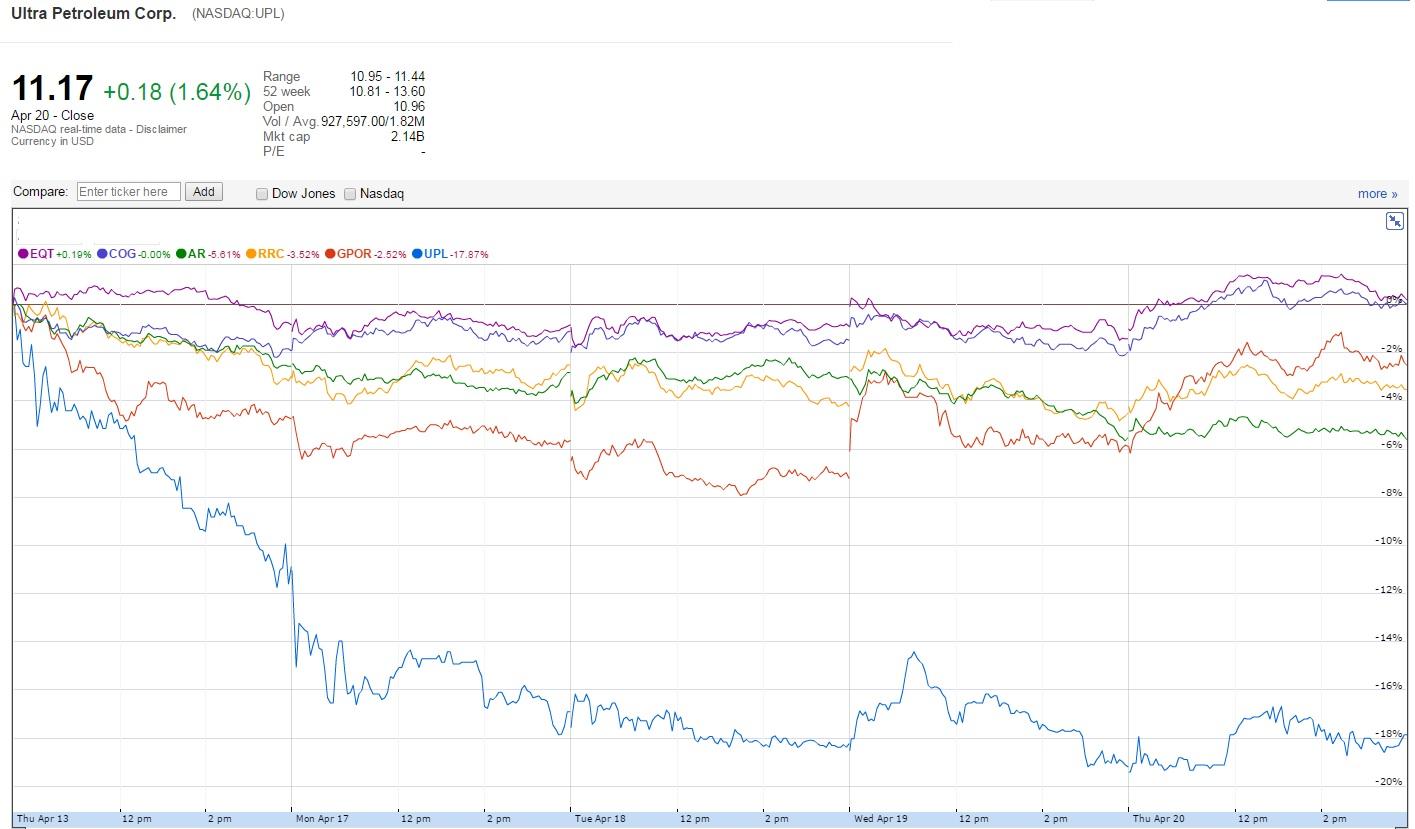This screenshot has height=829, width=1415.
Task: Select the RRC ticker label in legend
Action: [271, 254]
